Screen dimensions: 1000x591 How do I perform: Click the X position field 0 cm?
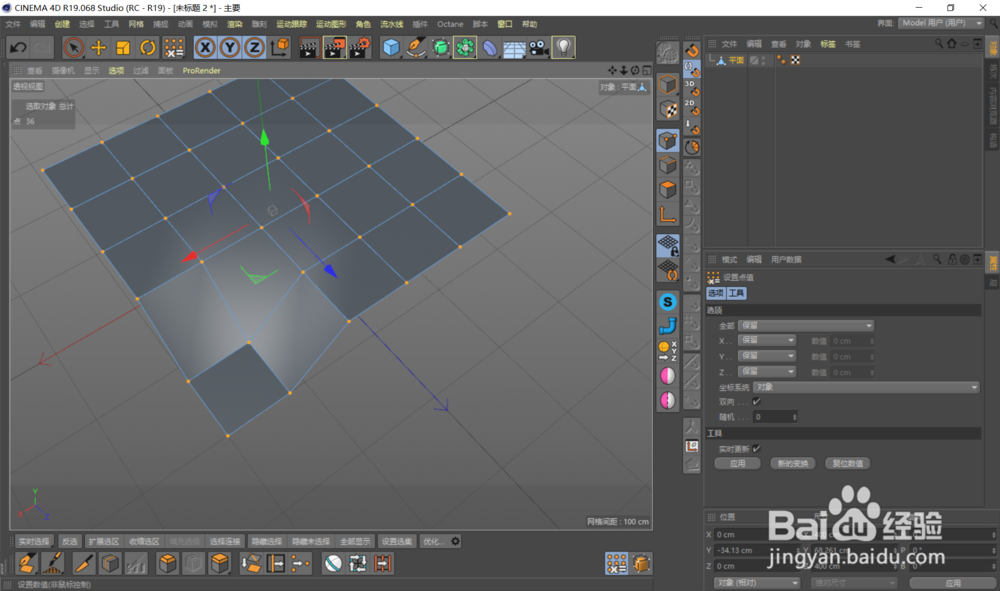click(x=756, y=534)
